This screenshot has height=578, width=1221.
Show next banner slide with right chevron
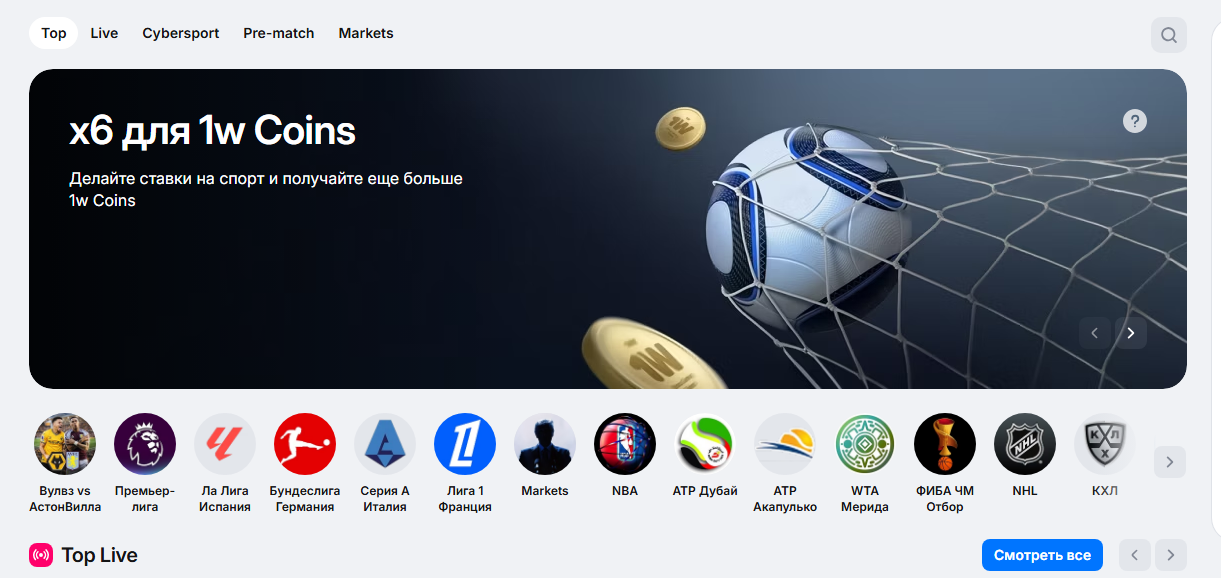click(1131, 333)
